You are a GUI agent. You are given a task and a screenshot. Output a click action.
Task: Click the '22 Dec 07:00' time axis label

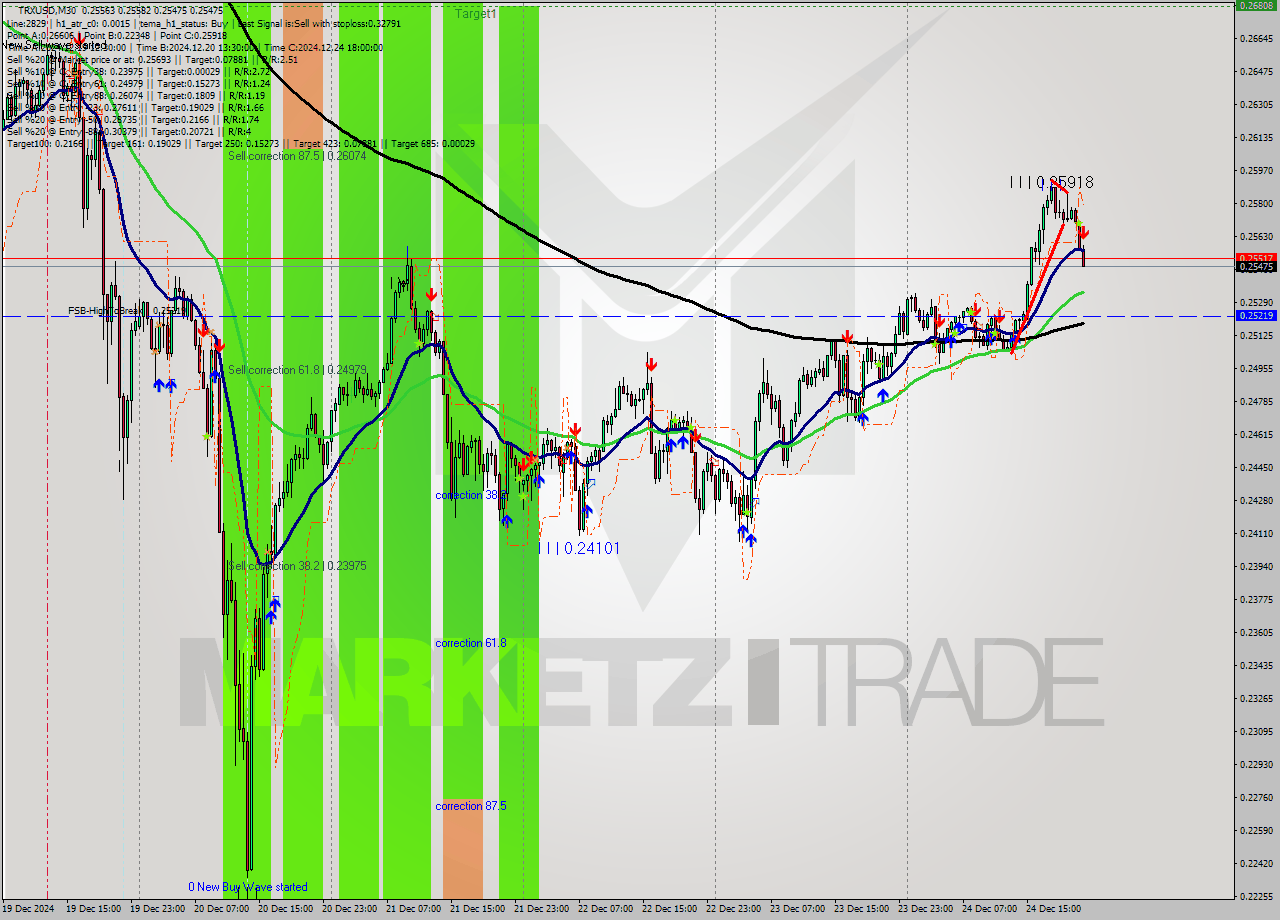click(x=605, y=909)
